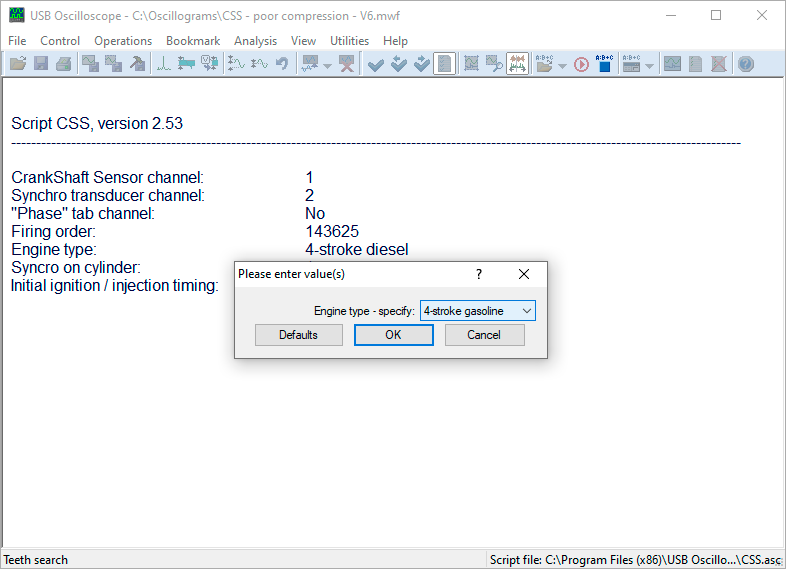Click the save floppy disk icon
The width and height of the screenshot is (786, 569).
click(x=41, y=64)
